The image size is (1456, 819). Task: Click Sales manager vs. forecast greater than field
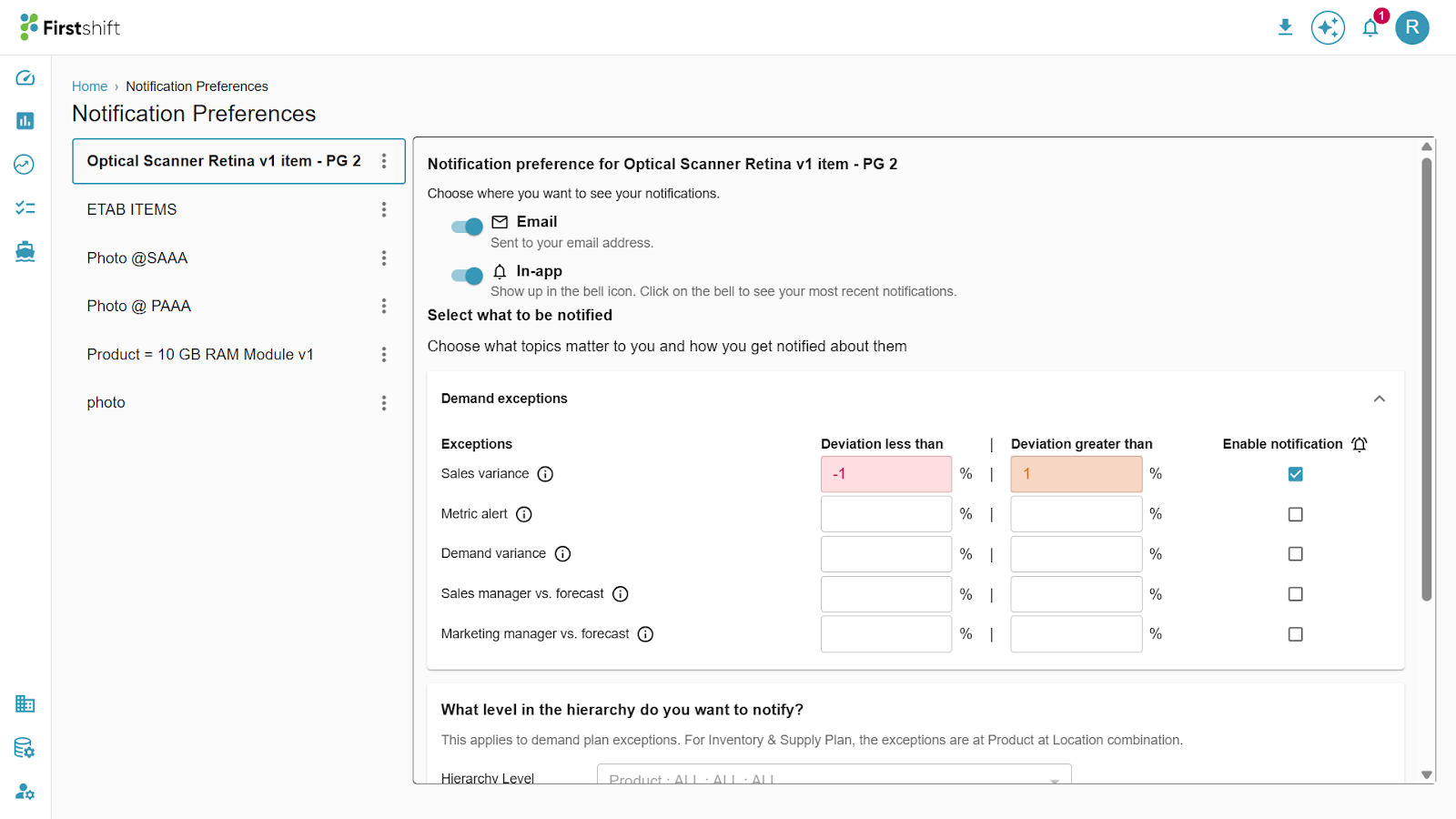click(1077, 594)
